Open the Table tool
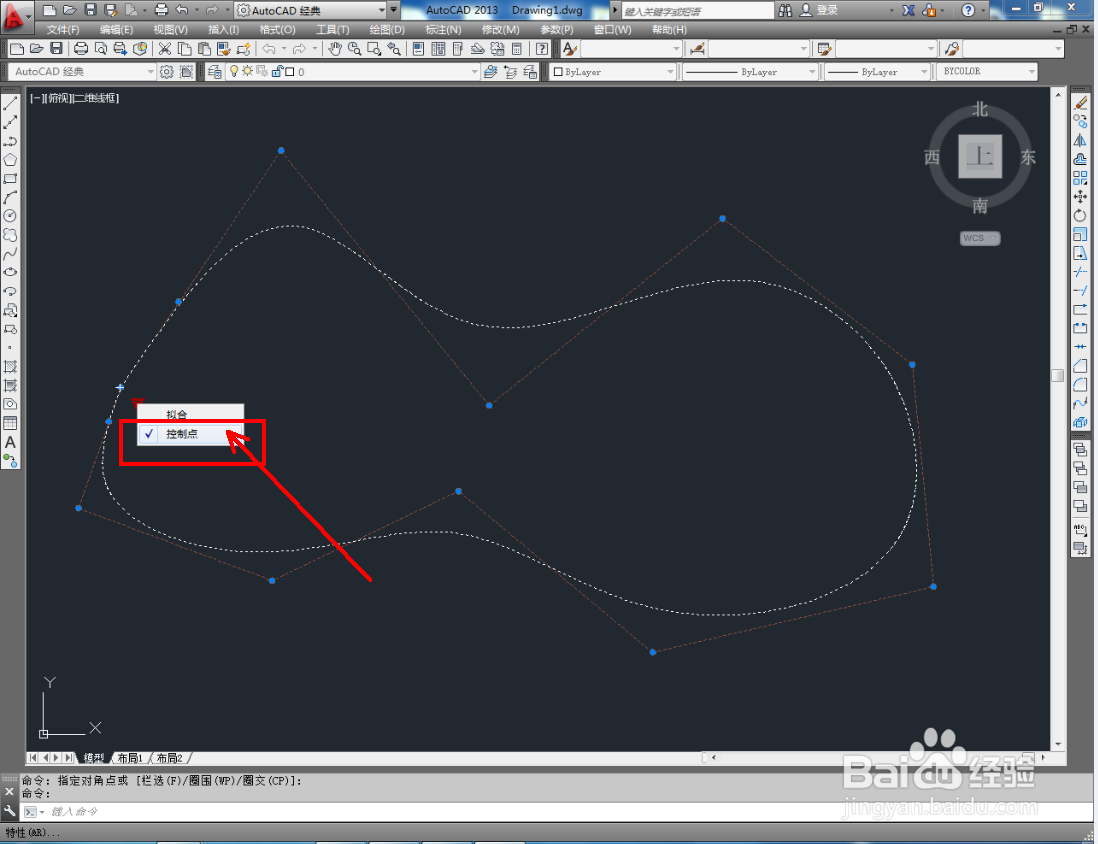This screenshot has height=844, width=1098. point(11,423)
